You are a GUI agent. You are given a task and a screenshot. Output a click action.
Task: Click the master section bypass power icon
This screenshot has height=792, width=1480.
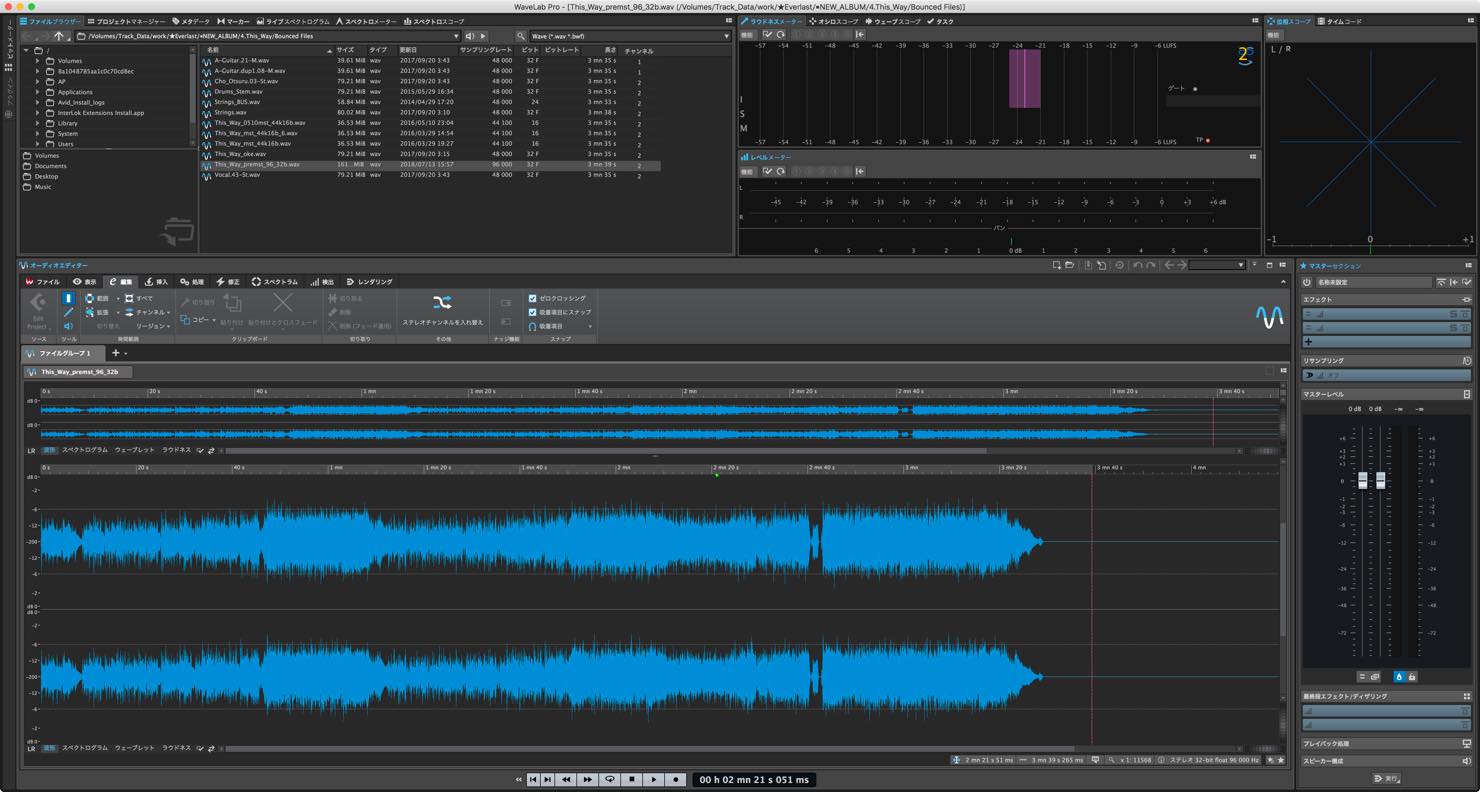click(x=1307, y=282)
